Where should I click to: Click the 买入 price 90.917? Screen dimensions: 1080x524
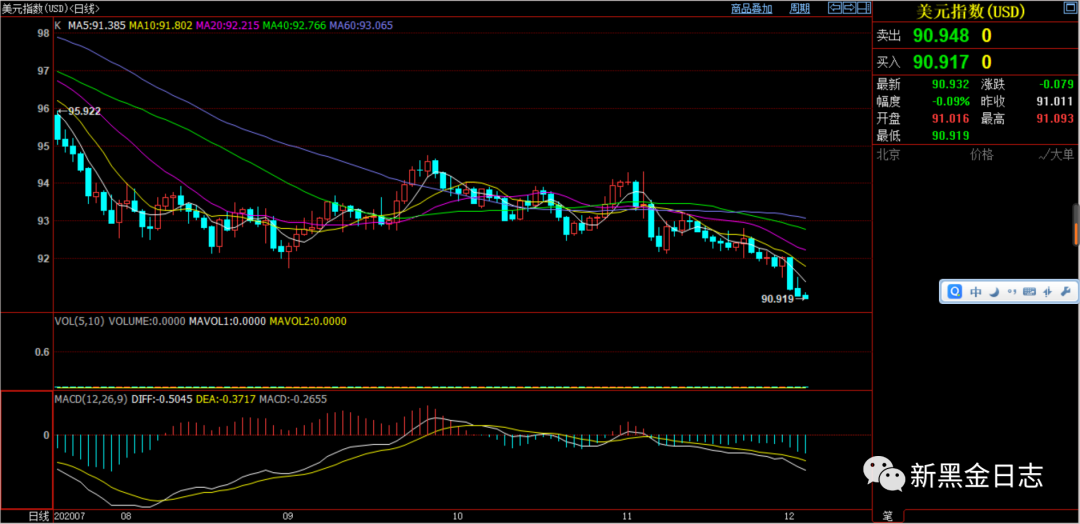pyautogui.click(x=941, y=61)
